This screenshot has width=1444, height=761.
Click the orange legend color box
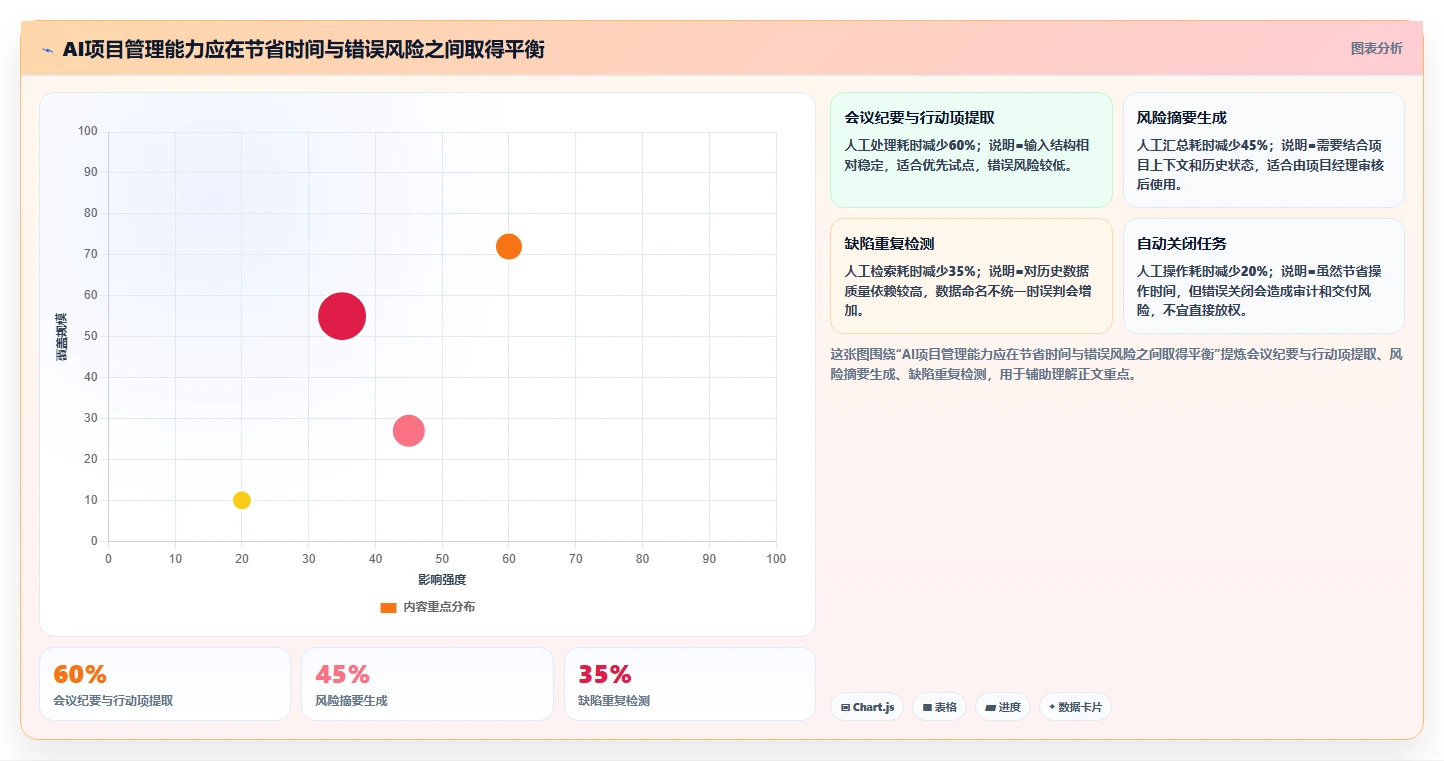click(x=388, y=607)
